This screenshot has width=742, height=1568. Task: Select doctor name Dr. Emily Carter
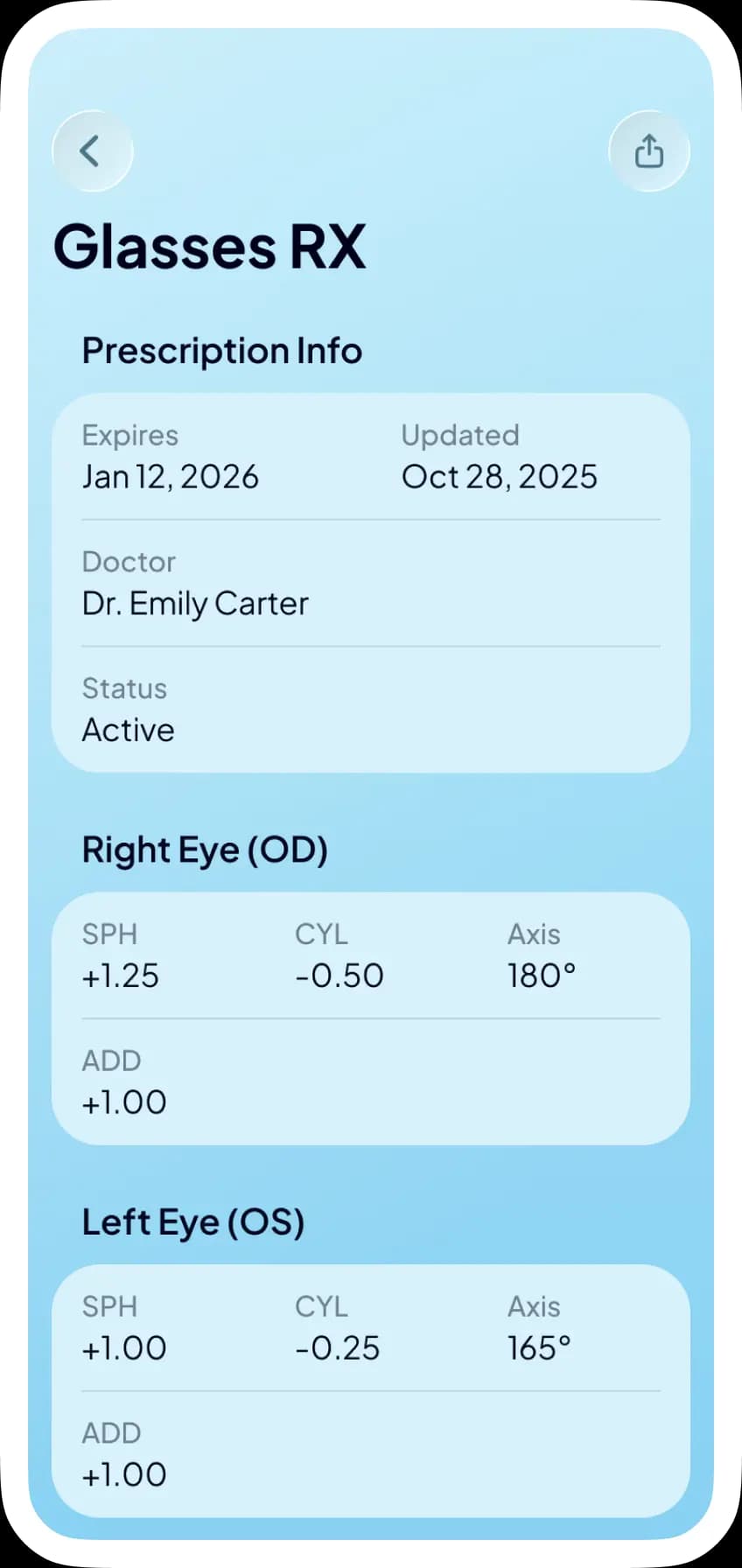195,604
